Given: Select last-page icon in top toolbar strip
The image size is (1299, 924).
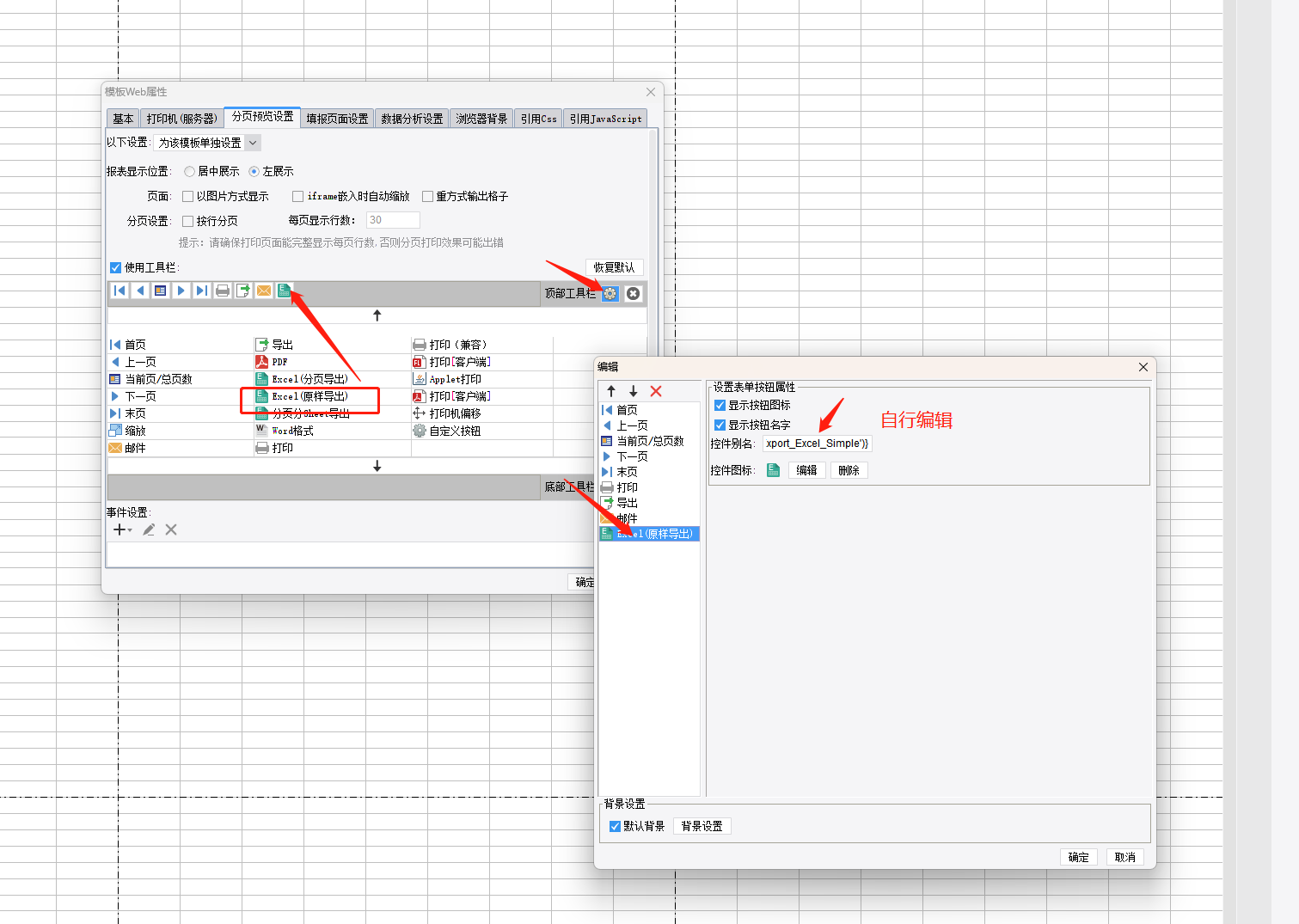Looking at the screenshot, I should click(202, 291).
